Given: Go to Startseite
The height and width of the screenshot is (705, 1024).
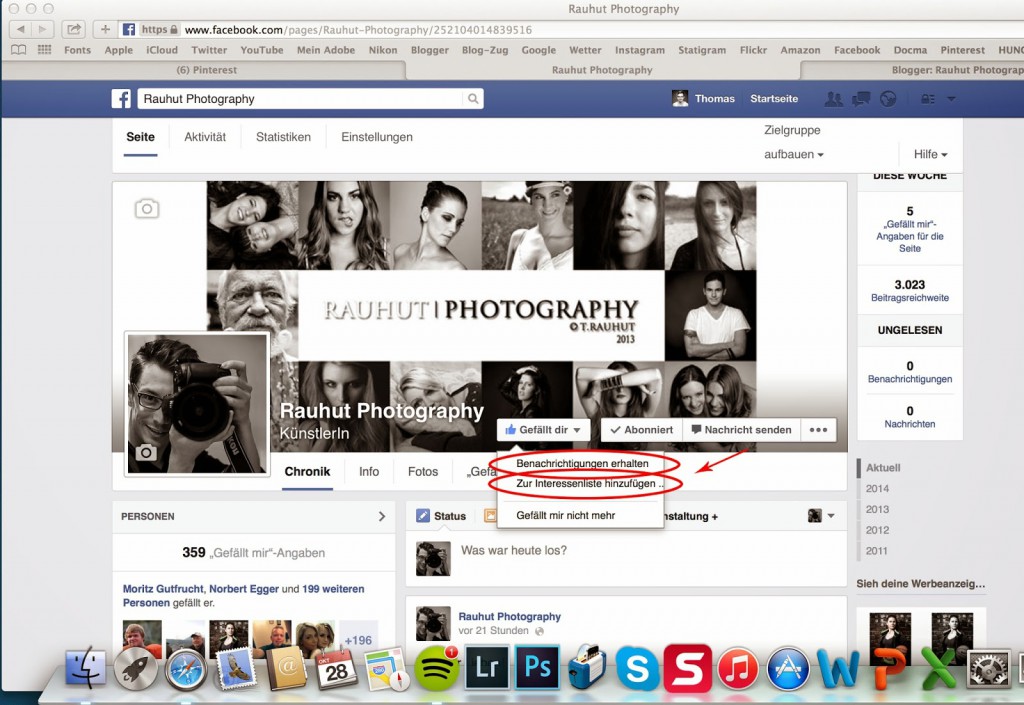Looking at the screenshot, I should tap(774, 99).
